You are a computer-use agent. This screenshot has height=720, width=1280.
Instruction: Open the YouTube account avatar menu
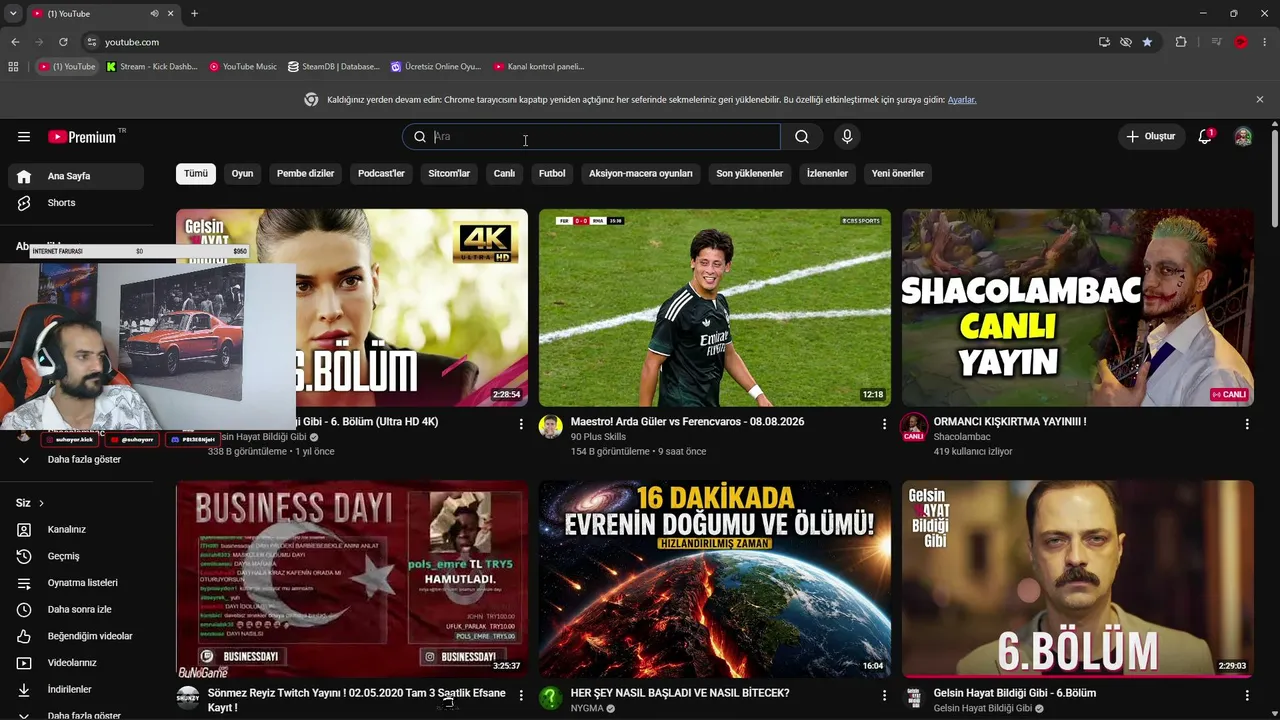click(1243, 137)
